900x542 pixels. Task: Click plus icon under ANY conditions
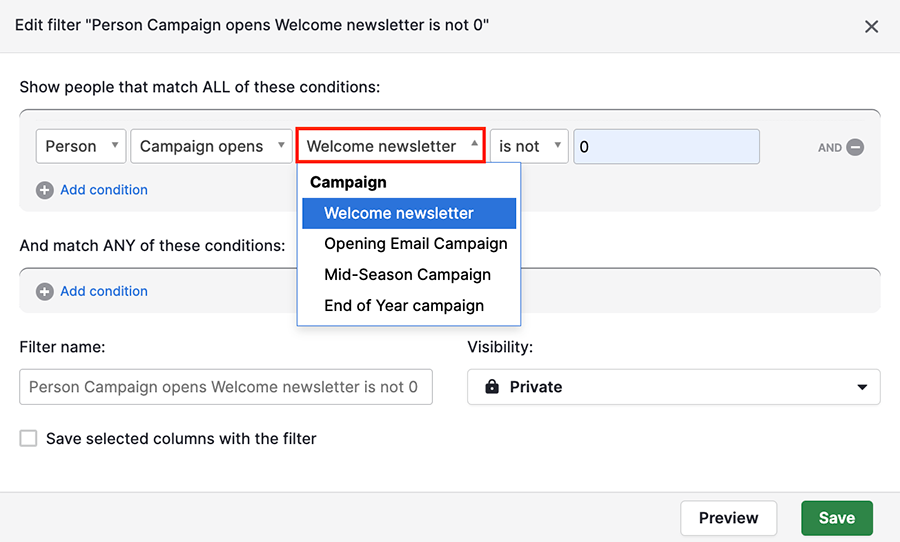click(45, 292)
